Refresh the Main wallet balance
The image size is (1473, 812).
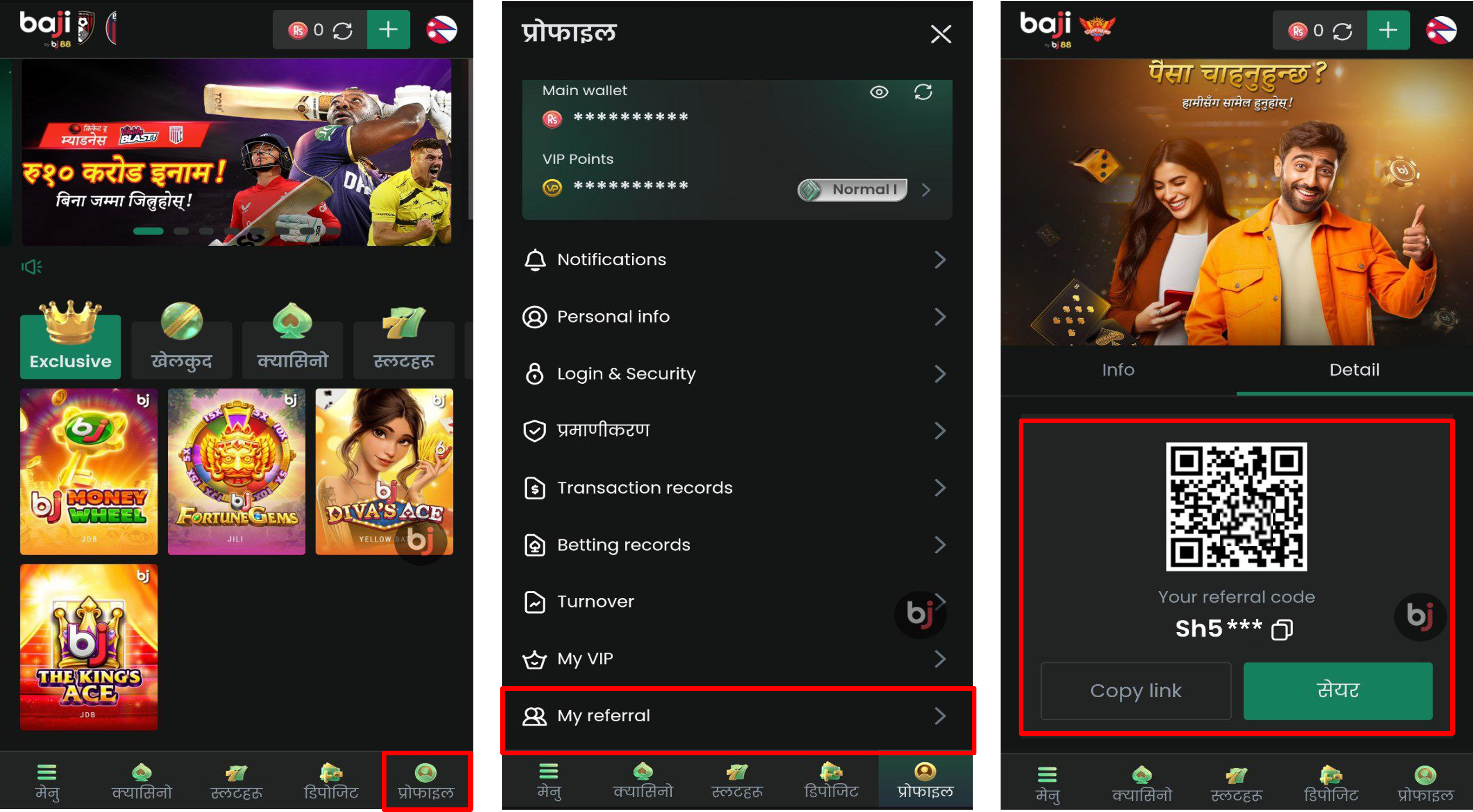click(923, 92)
